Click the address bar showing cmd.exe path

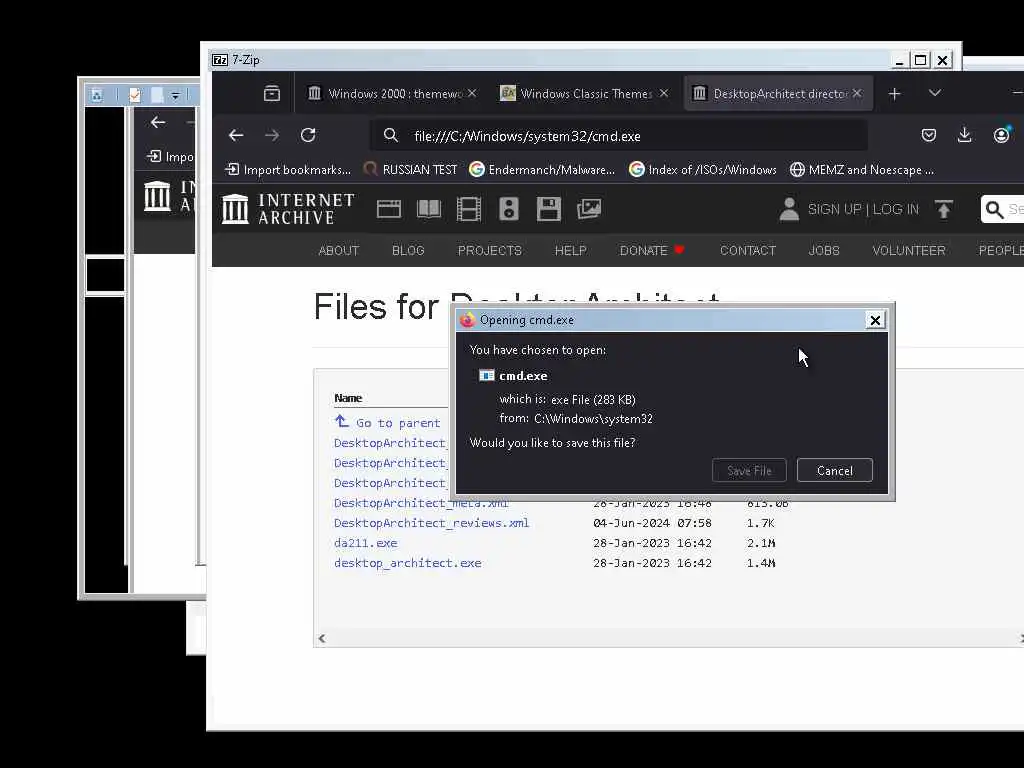(x=618, y=136)
